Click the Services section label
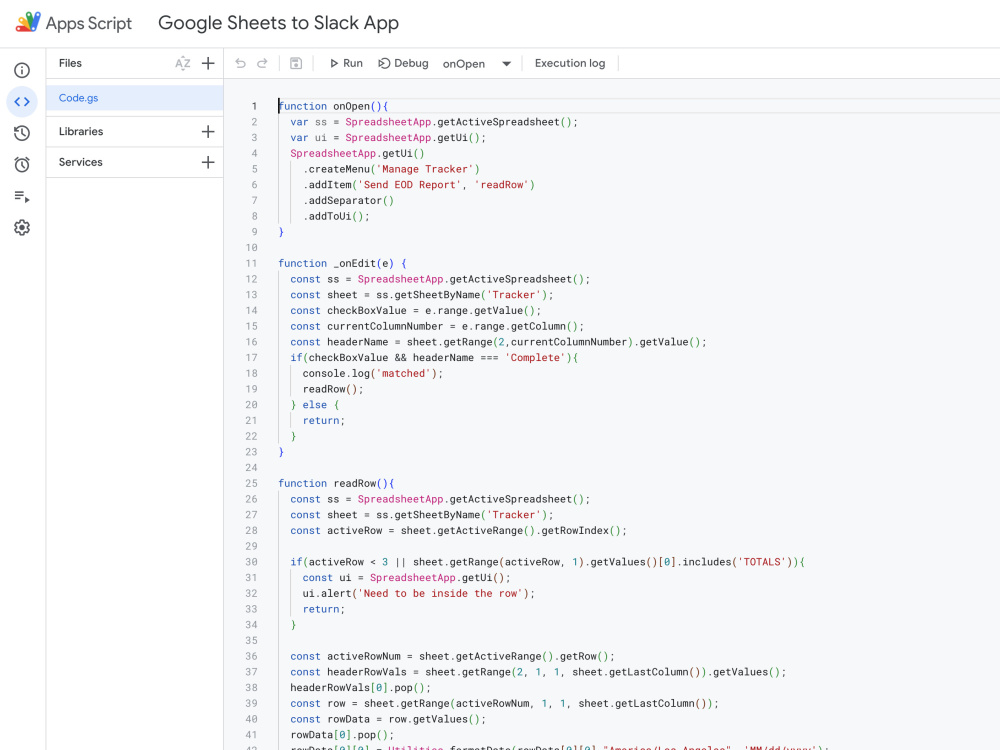This screenshot has width=1000, height=750. (80, 162)
